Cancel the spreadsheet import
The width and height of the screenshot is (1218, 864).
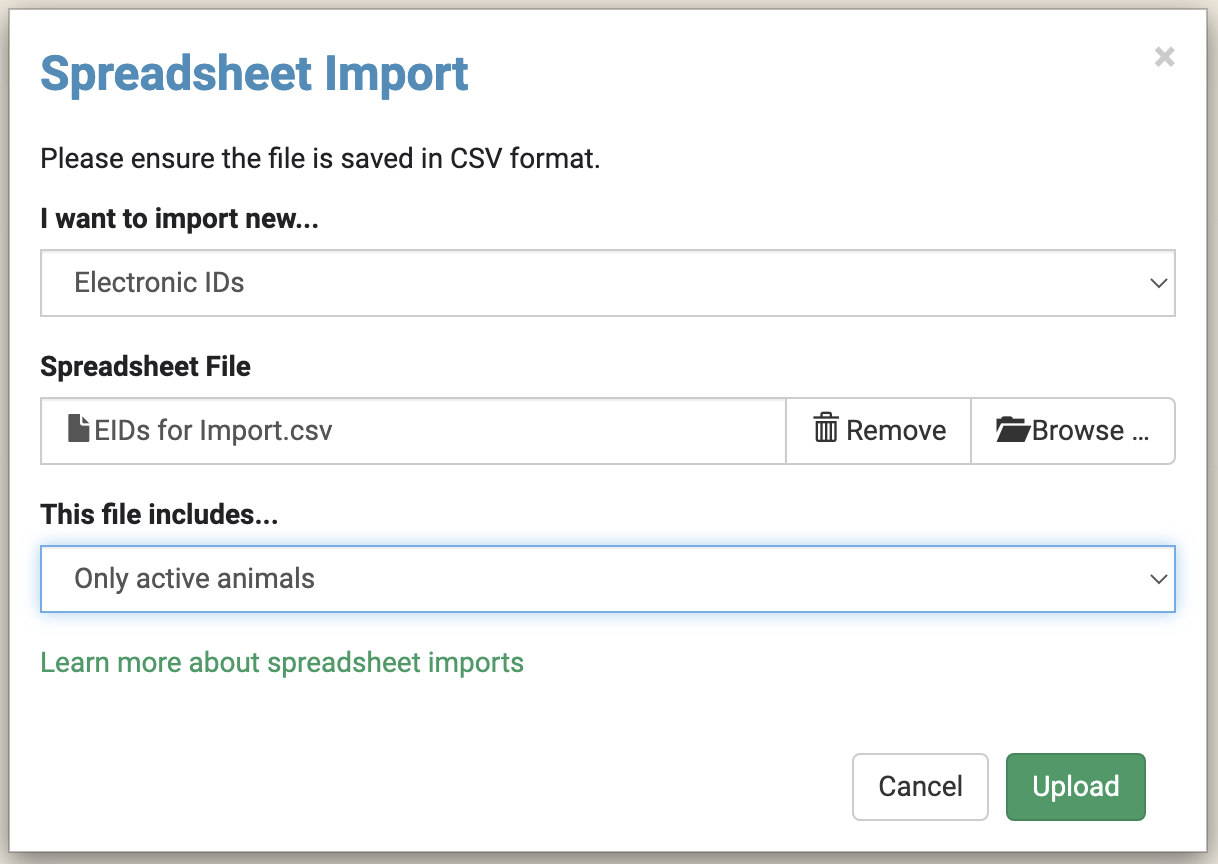coord(920,787)
